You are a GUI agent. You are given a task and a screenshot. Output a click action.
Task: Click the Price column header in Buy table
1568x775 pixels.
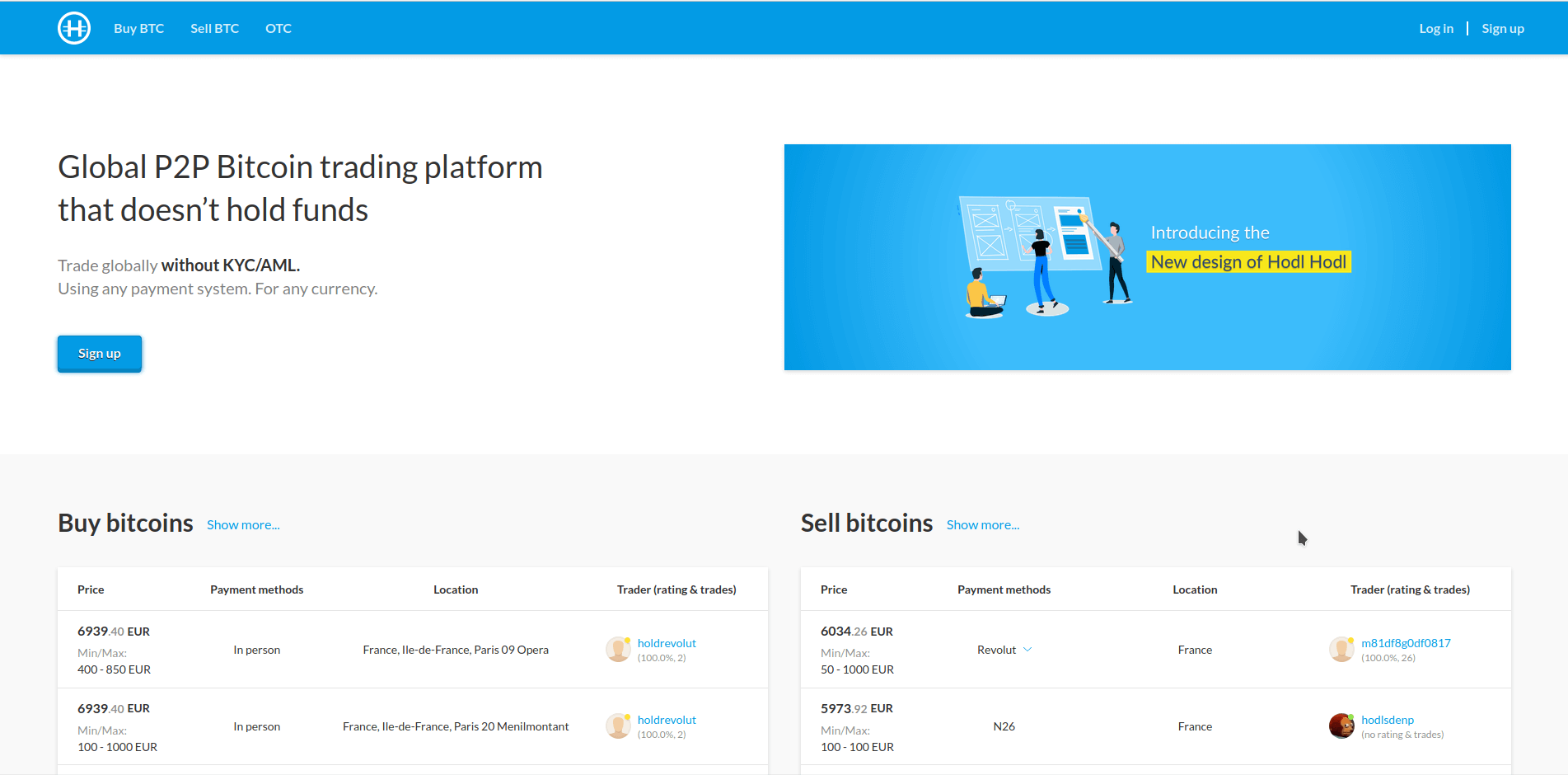click(91, 589)
